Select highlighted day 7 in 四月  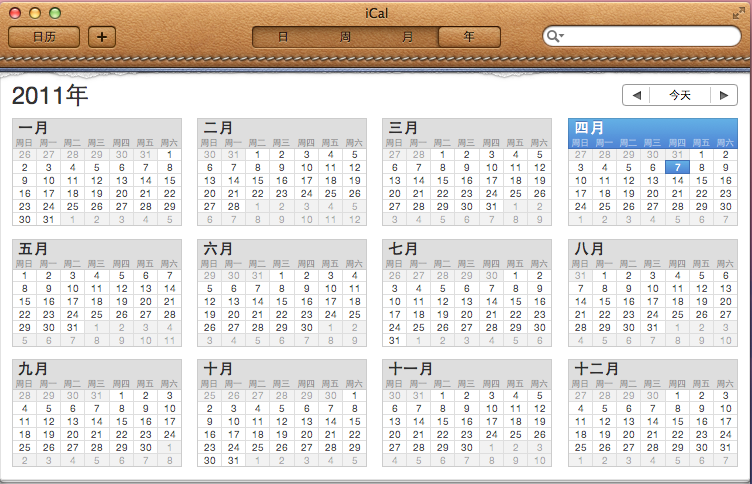point(677,167)
